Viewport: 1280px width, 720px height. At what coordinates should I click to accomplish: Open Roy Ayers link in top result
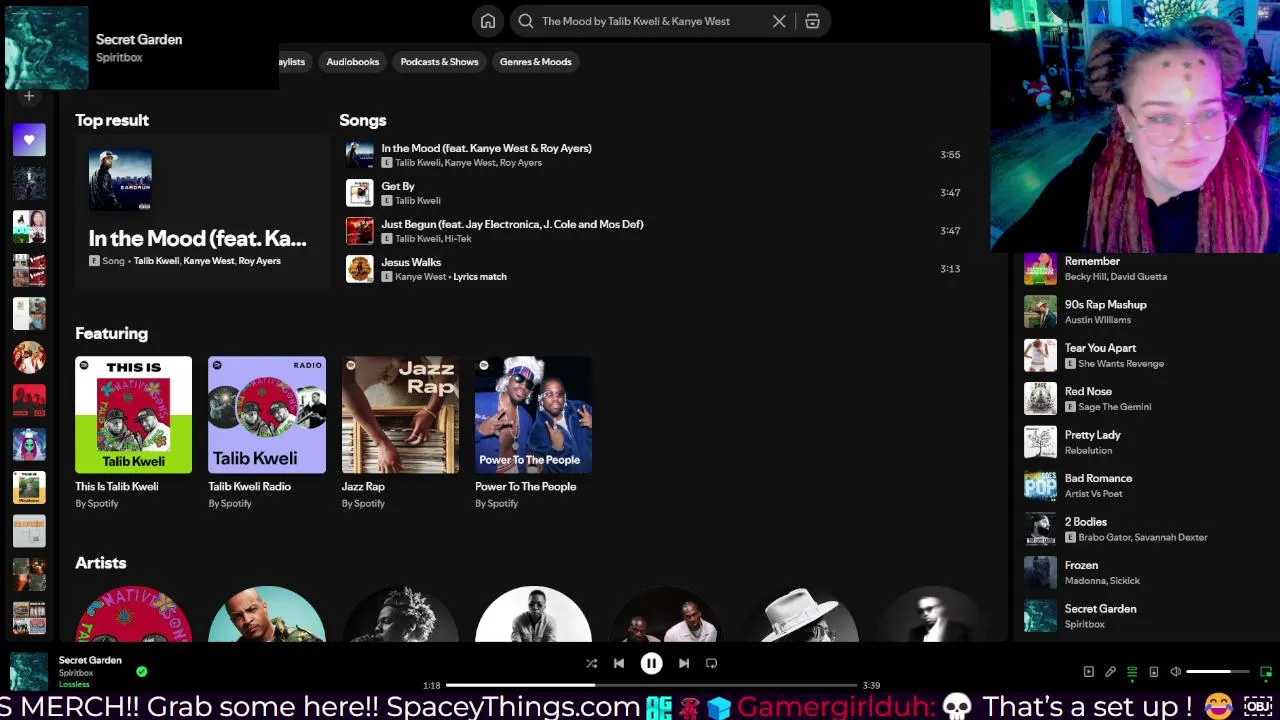259,261
